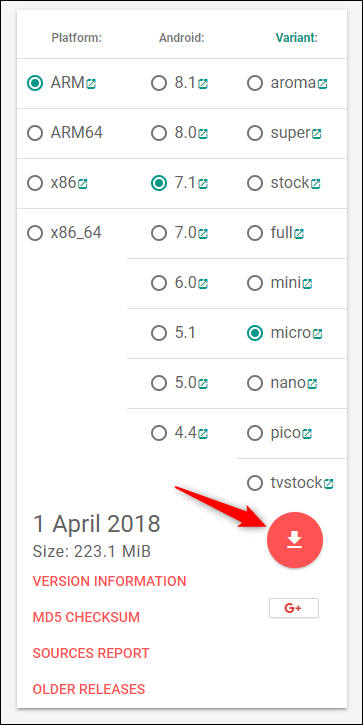Viewport: 363px width, 725px height.
Task: Select the x86_64 platform option
Action: click(35, 233)
